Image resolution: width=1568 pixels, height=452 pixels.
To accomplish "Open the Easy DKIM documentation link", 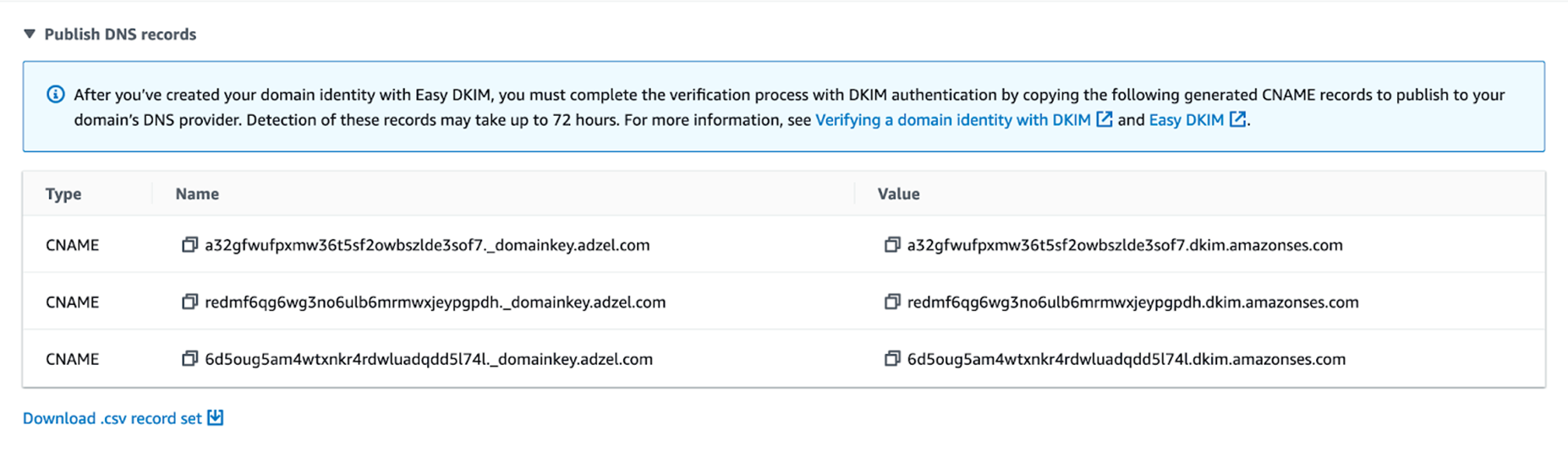I will [1186, 120].
